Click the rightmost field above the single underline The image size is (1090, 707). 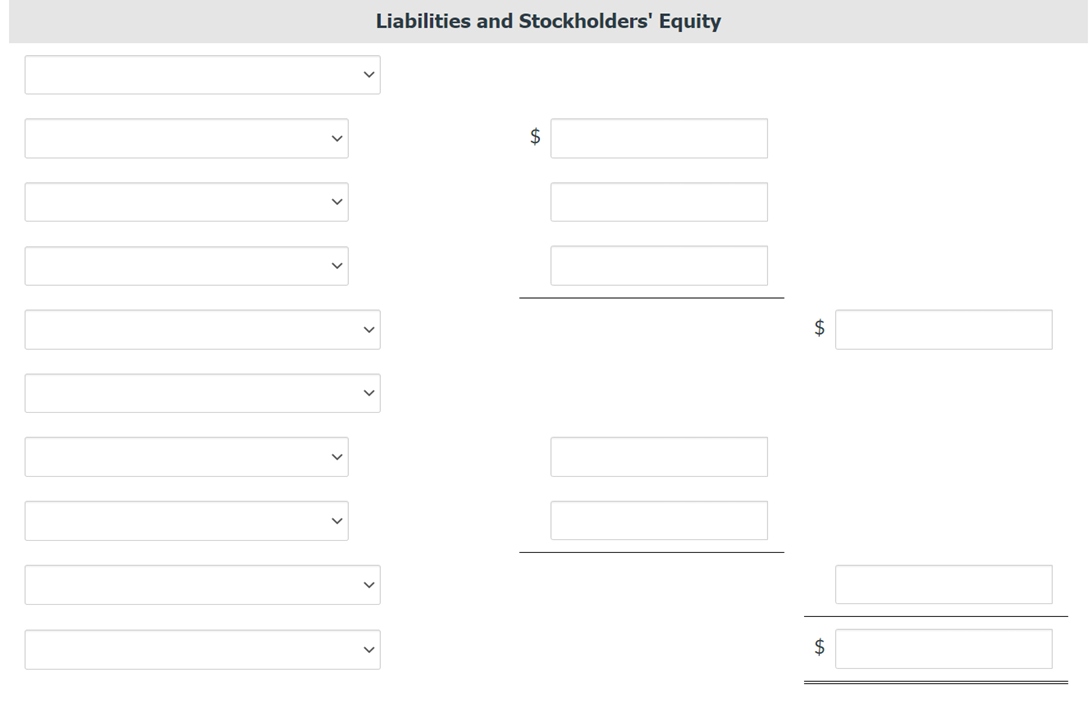(x=944, y=584)
